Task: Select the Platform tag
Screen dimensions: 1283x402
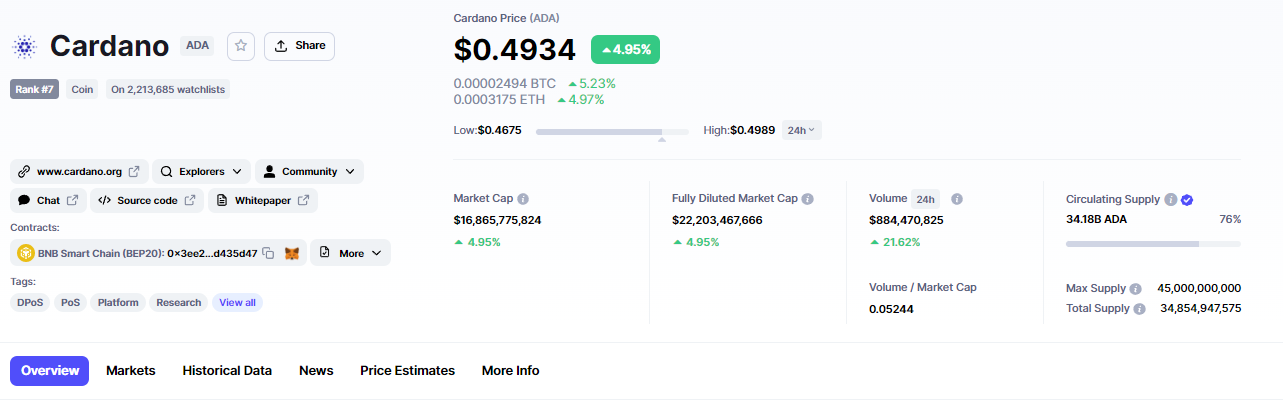Action: click(118, 302)
